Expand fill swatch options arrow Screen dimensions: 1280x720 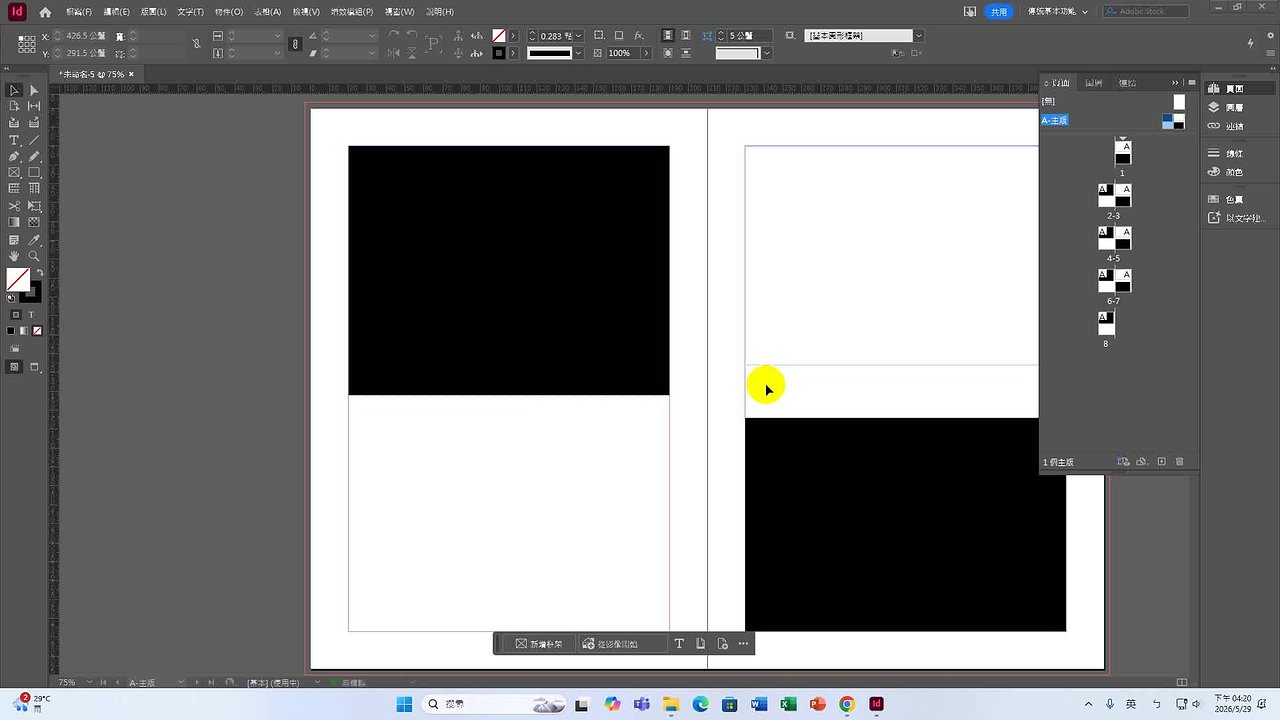tap(513, 36)
